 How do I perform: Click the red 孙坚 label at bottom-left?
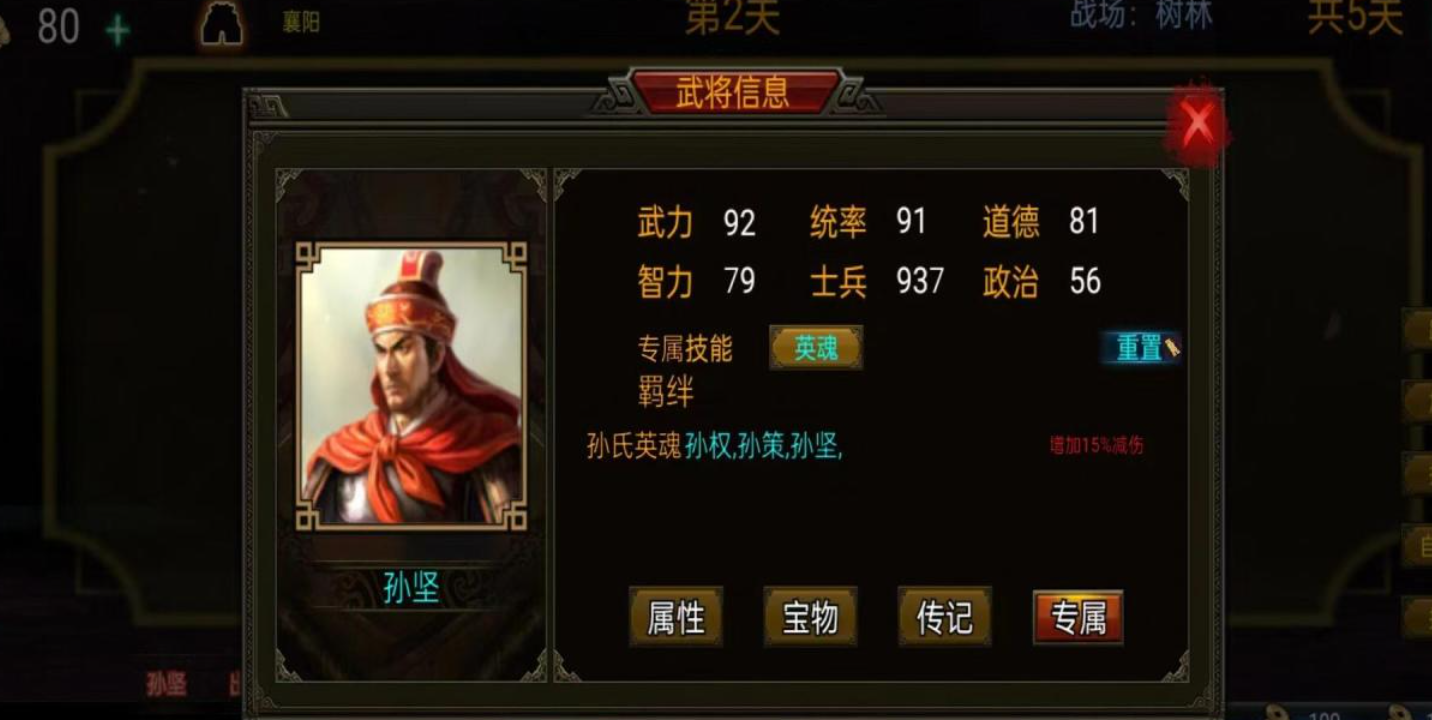click(167, 684)
